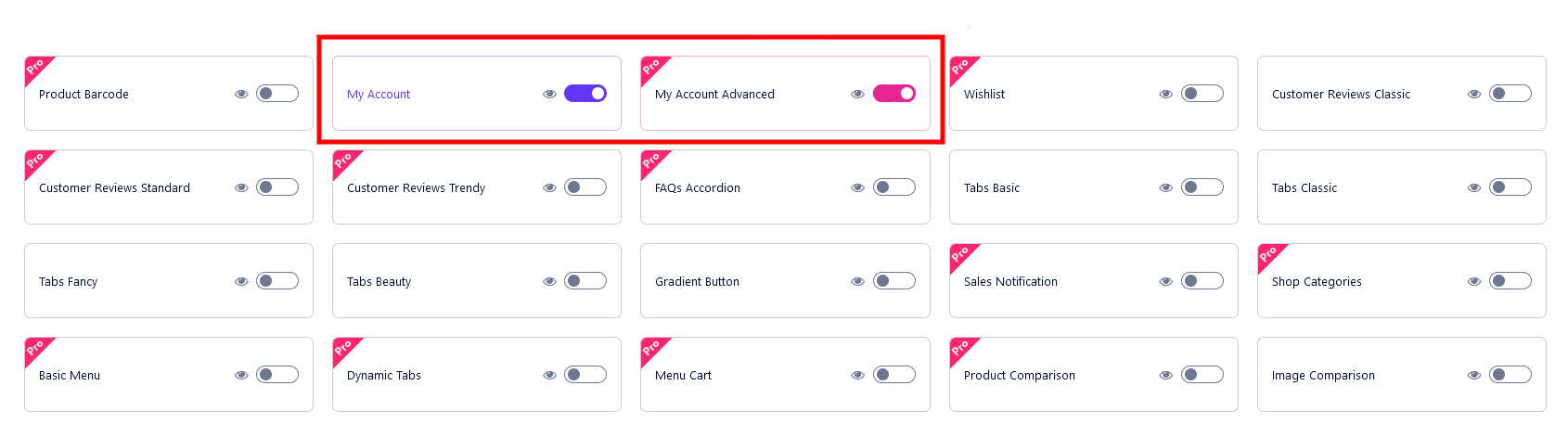1568x437 pixels.
Task: Enable the Customer Reviews Classic toggle
Action: tap(1510, 94)
